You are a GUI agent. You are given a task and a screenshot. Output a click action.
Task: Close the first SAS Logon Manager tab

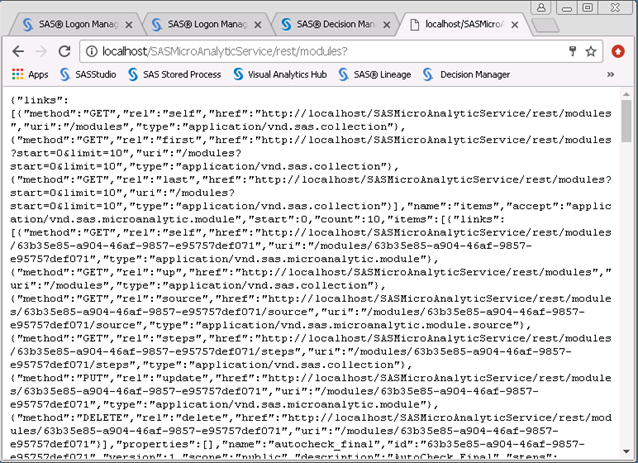129,25
